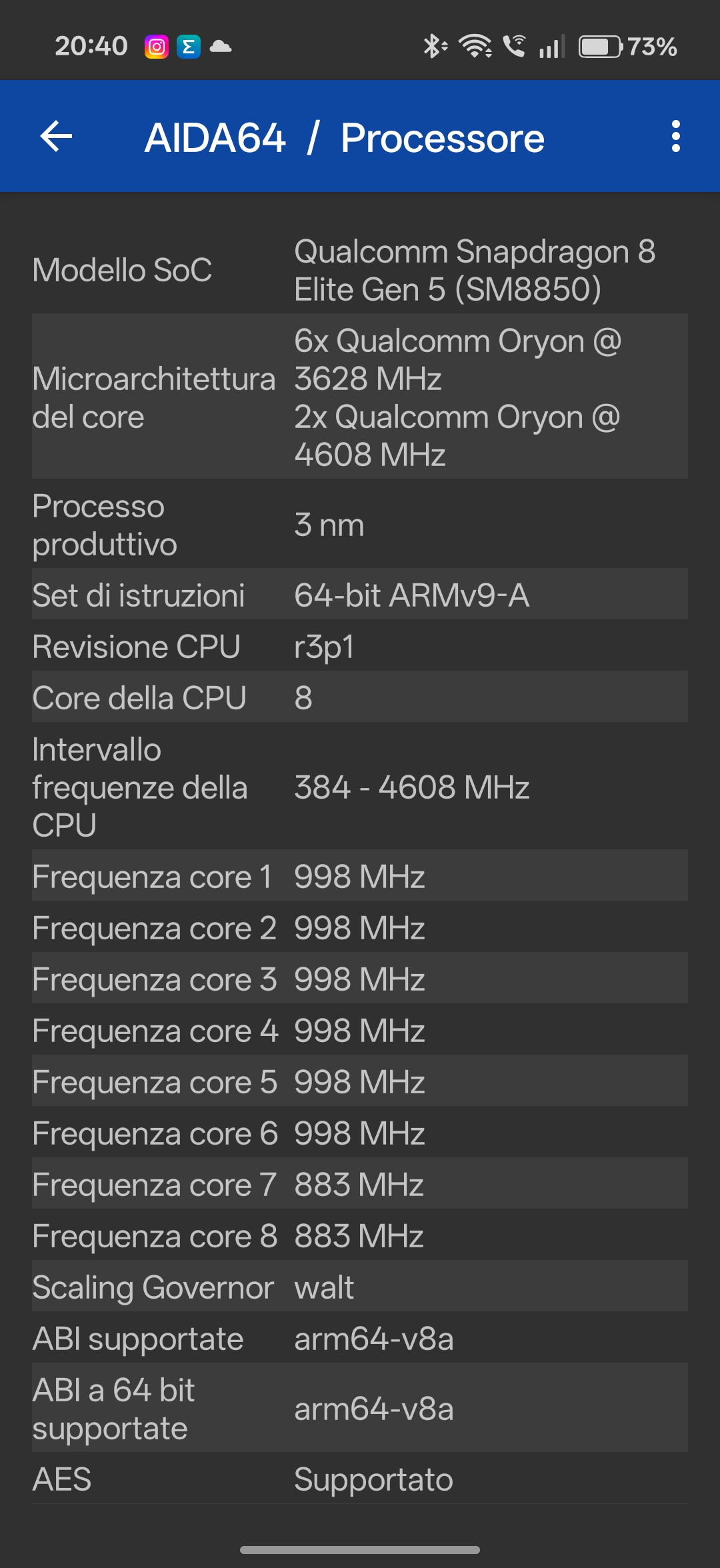Screen dimensions: 720x1568
Task: Tap the Wi-Fi calling phone icon
Action: click(514, 47)
